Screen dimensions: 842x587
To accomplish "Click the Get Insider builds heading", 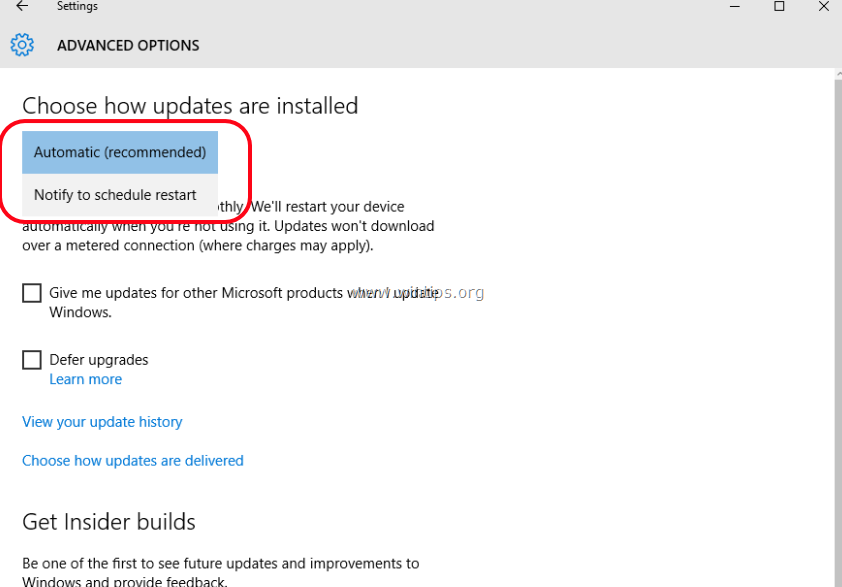I will [x=109, y=522].
